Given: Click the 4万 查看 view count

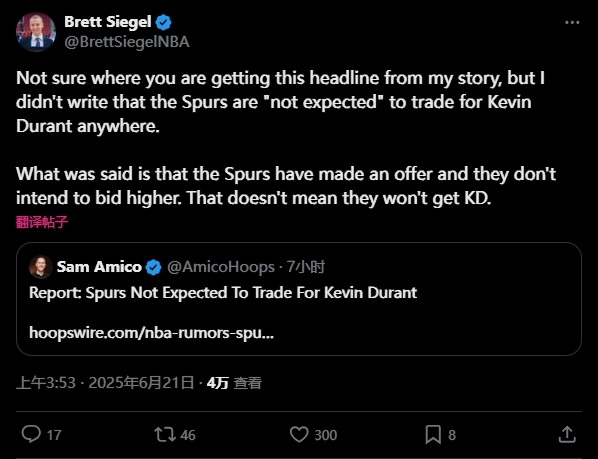Looking at the screenshot, I should (234, 383).
